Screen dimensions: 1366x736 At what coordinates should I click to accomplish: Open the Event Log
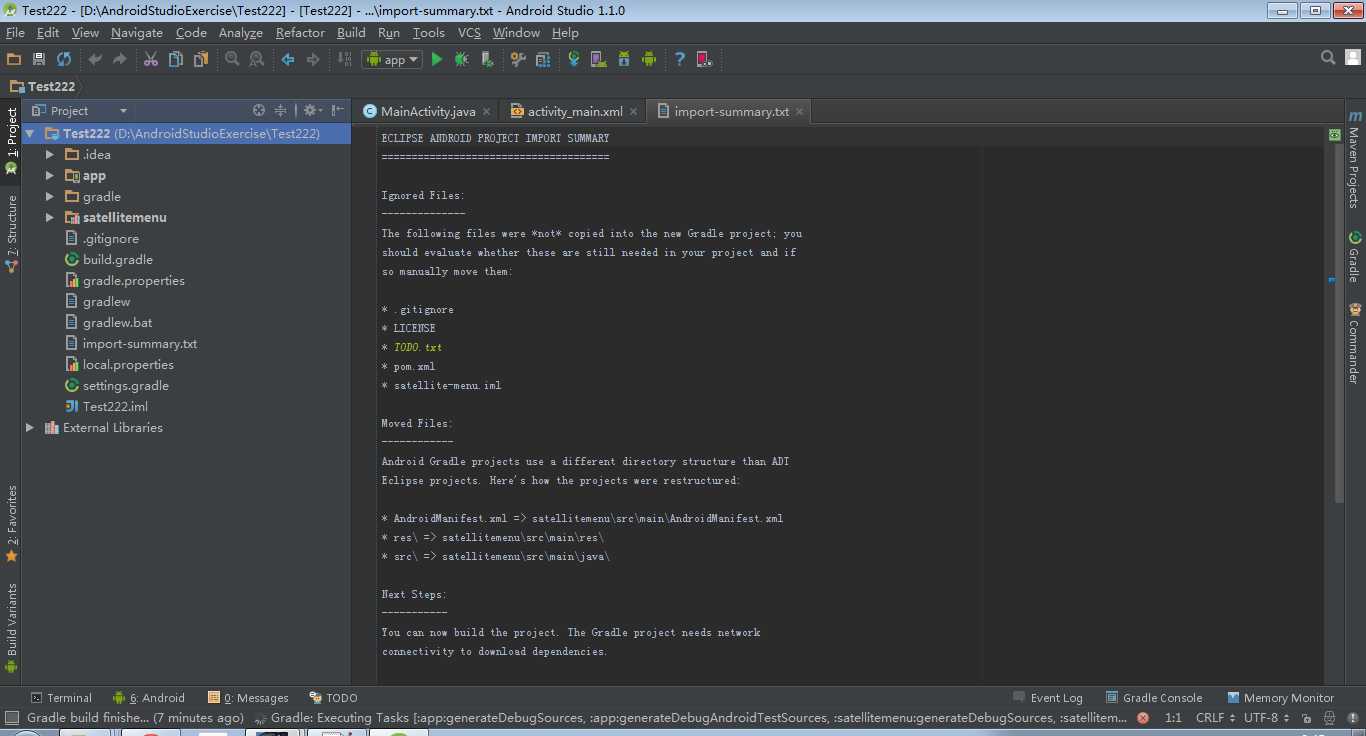point(1048,698)
